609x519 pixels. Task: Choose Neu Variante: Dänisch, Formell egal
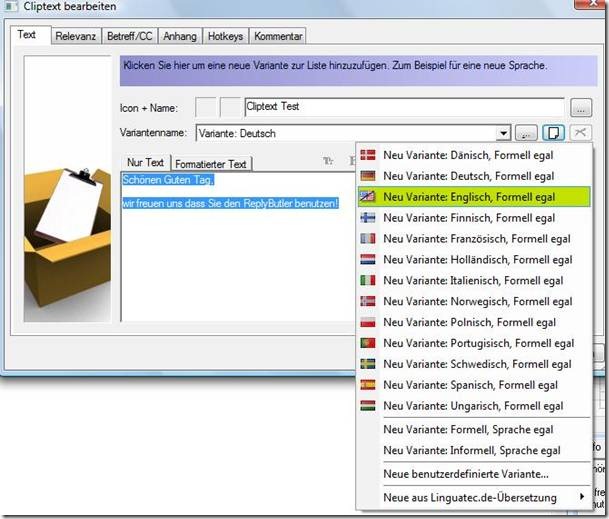pos(474,155)
